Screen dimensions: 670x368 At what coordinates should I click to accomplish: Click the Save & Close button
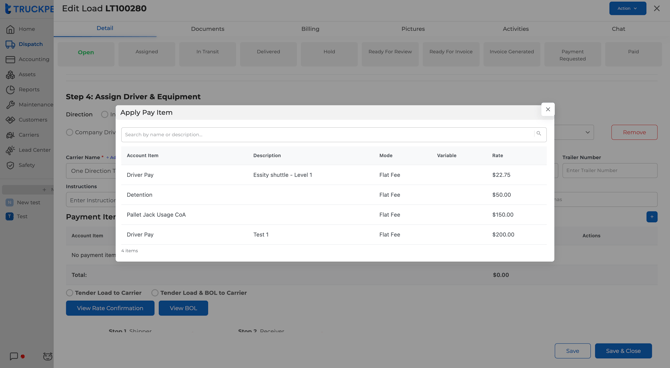pyautogui.click(x=623, y=351)
